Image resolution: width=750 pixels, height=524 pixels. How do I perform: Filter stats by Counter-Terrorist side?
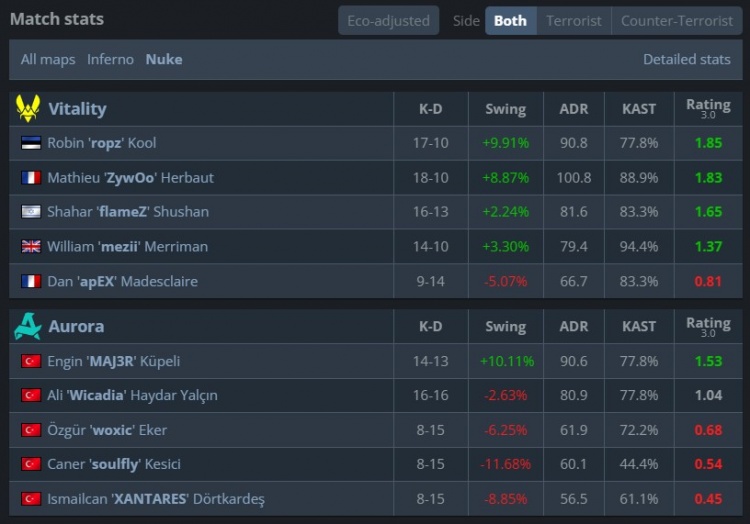pyautogui.click(x=676, y=20)
